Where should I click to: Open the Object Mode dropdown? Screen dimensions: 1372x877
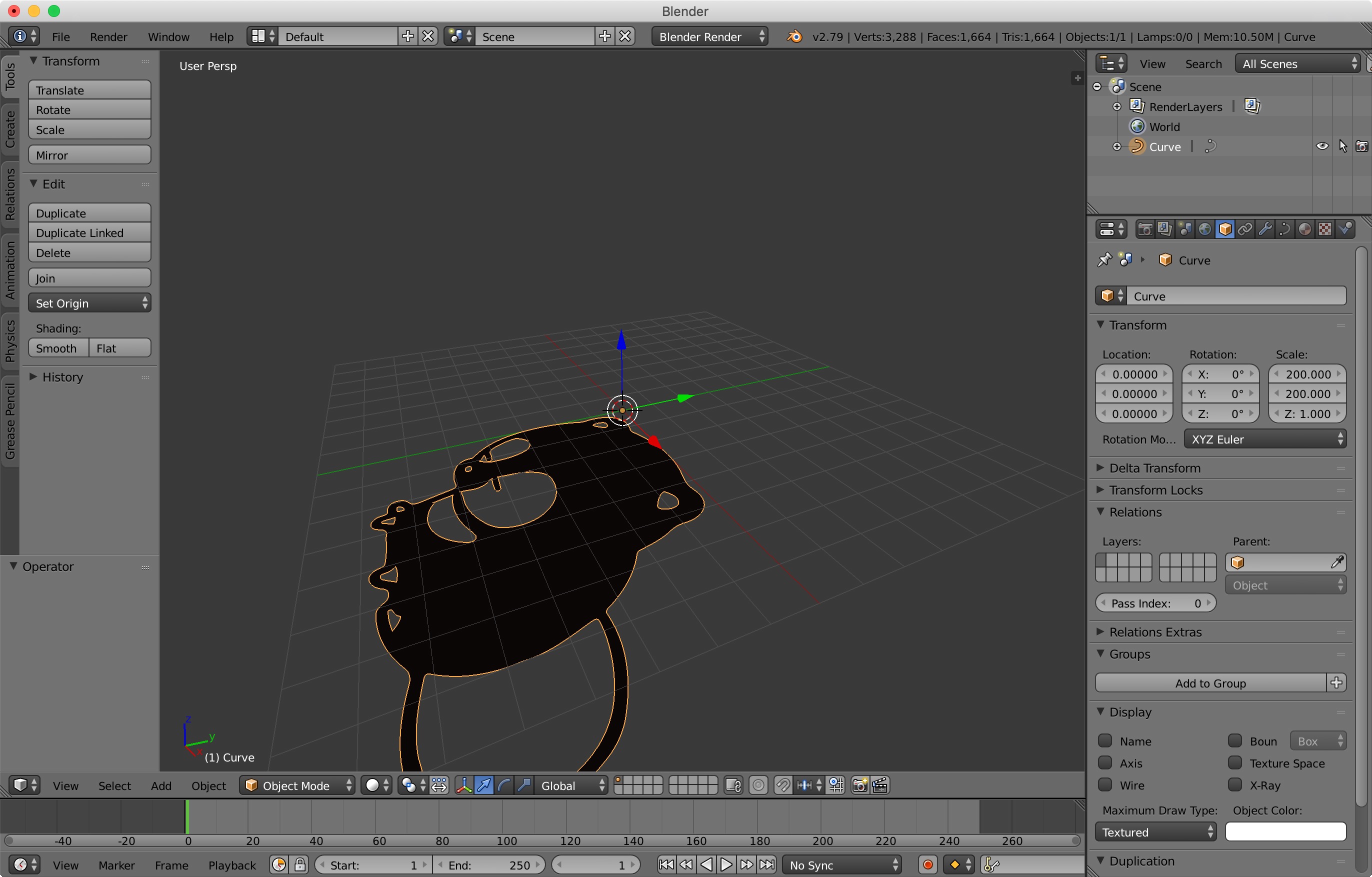coord(297,785)
